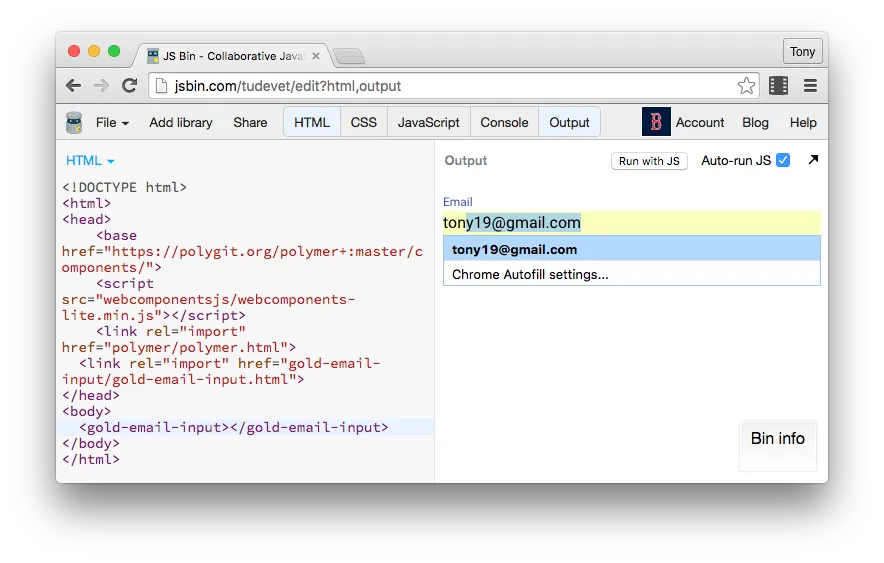The height and width of the screenshot is (563, 884).
Task: Click the page icon in address bar
Action: (x=162, y=86)
